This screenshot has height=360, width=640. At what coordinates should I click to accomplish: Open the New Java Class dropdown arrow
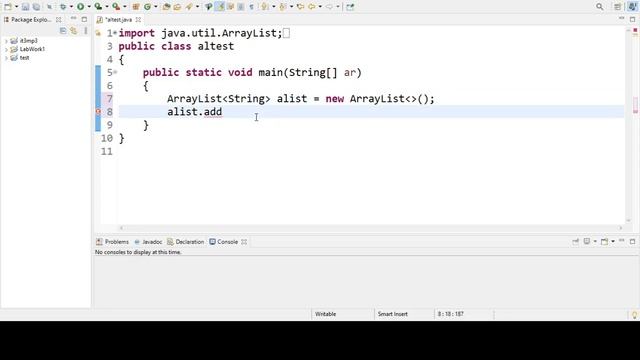click(x=156, y=7)
